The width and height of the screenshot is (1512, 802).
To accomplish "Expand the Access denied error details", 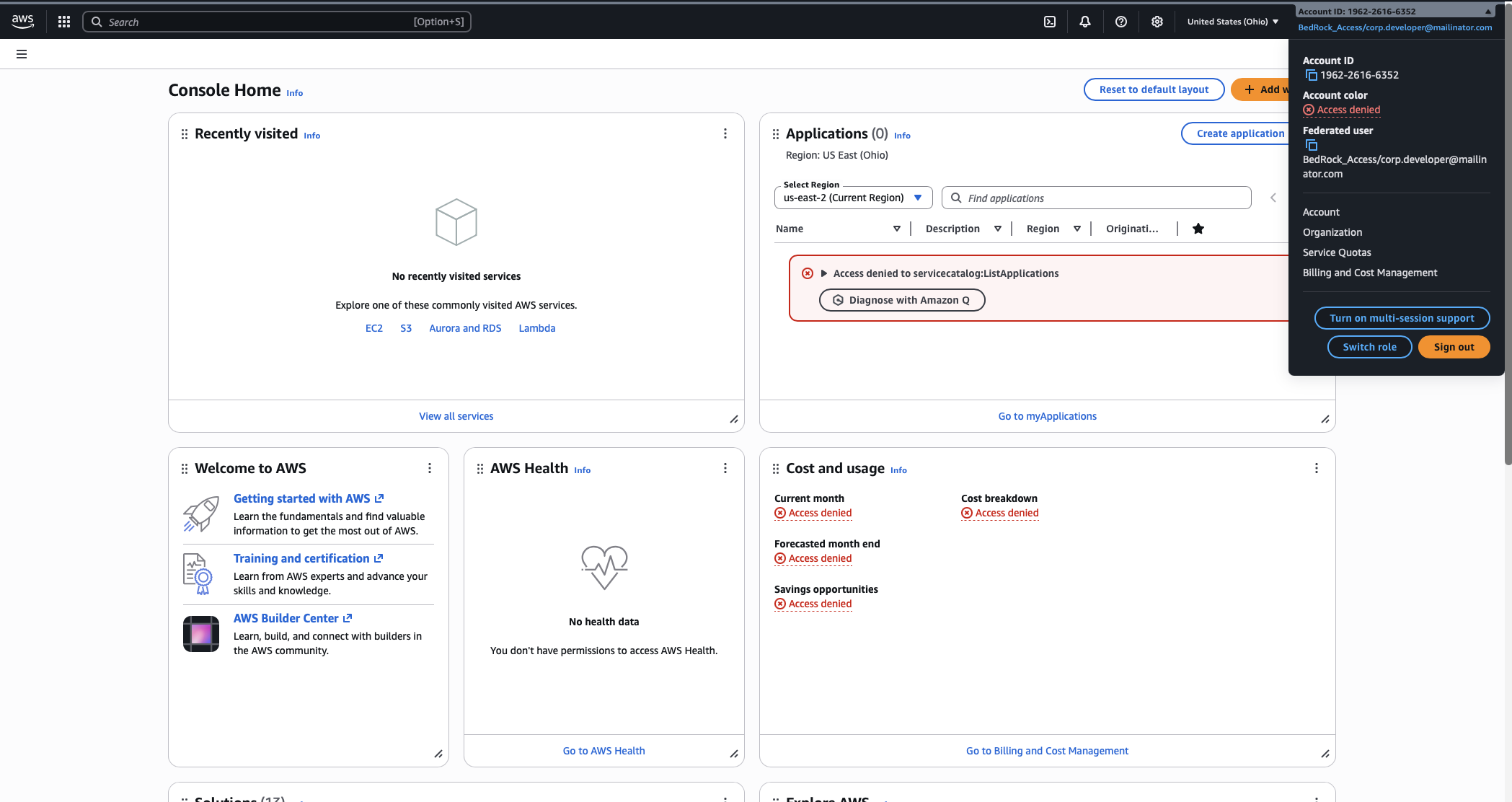I will (824, 273).
